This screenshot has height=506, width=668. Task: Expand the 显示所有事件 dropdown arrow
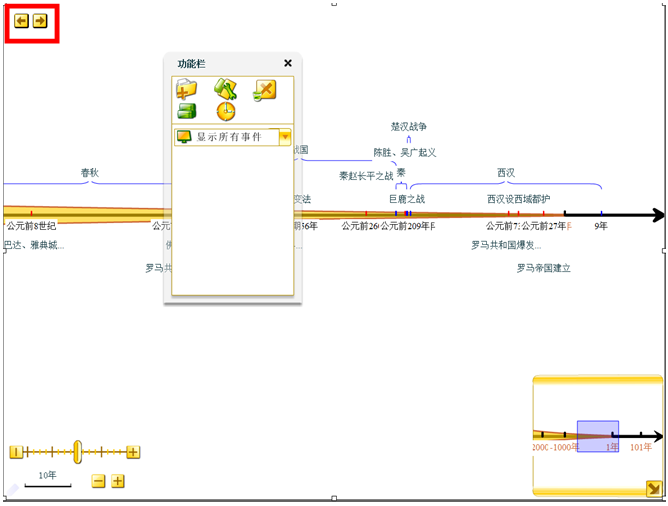(x=285, y=137)
